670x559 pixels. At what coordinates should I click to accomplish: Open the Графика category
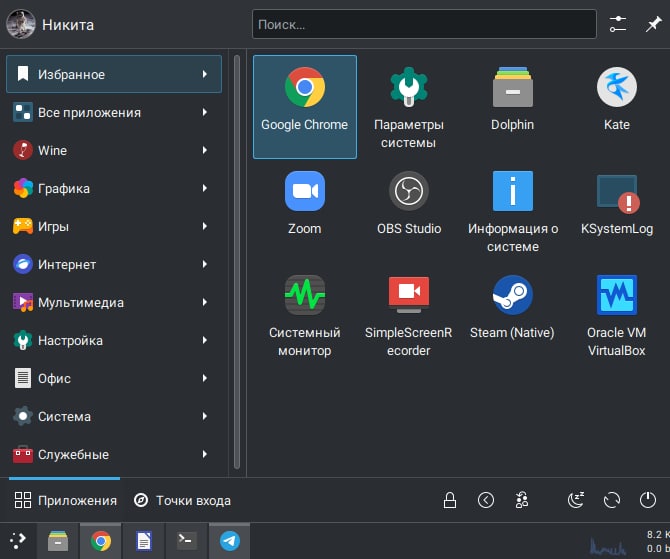point(114,188)
